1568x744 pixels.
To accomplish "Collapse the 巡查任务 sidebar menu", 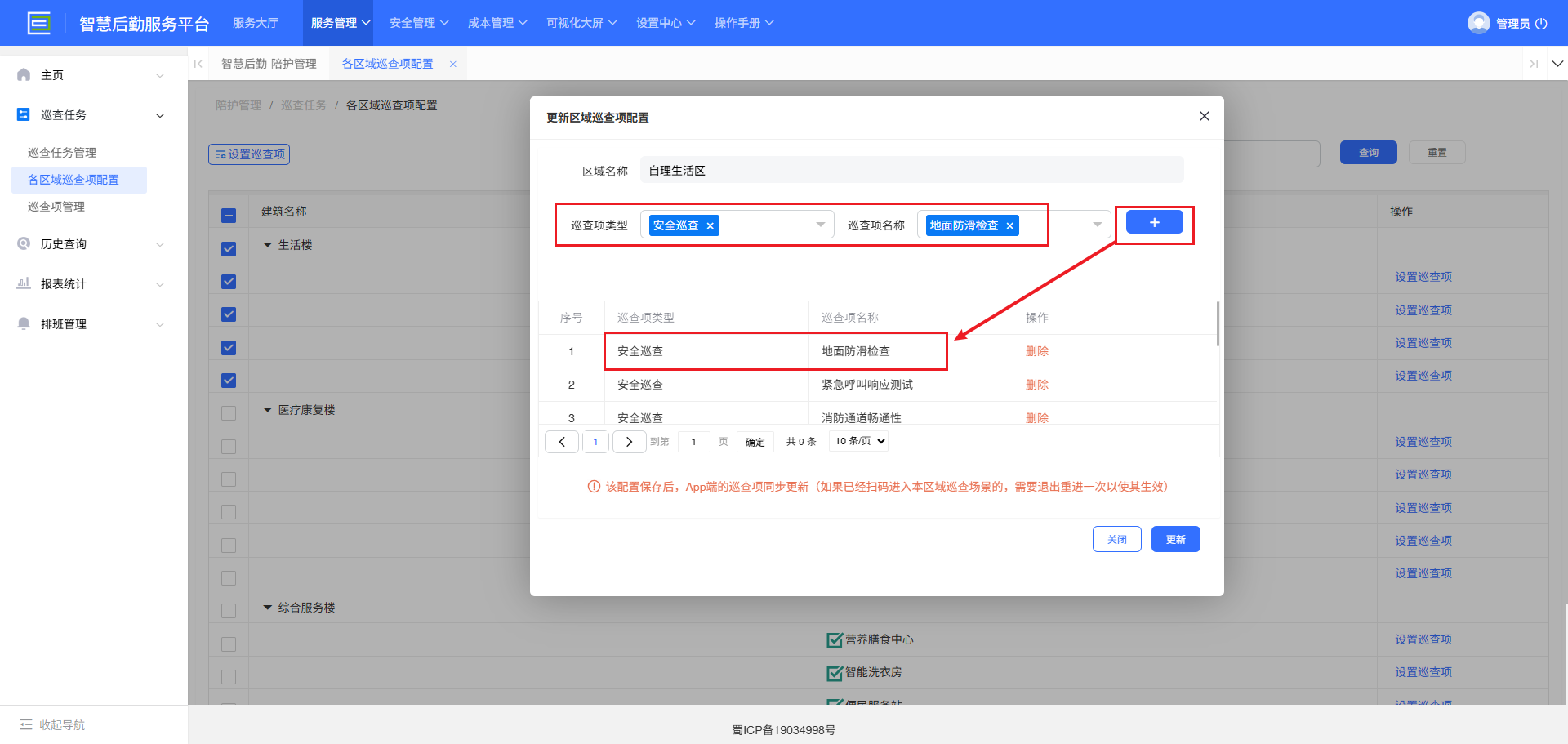I will tap(160, 115).
